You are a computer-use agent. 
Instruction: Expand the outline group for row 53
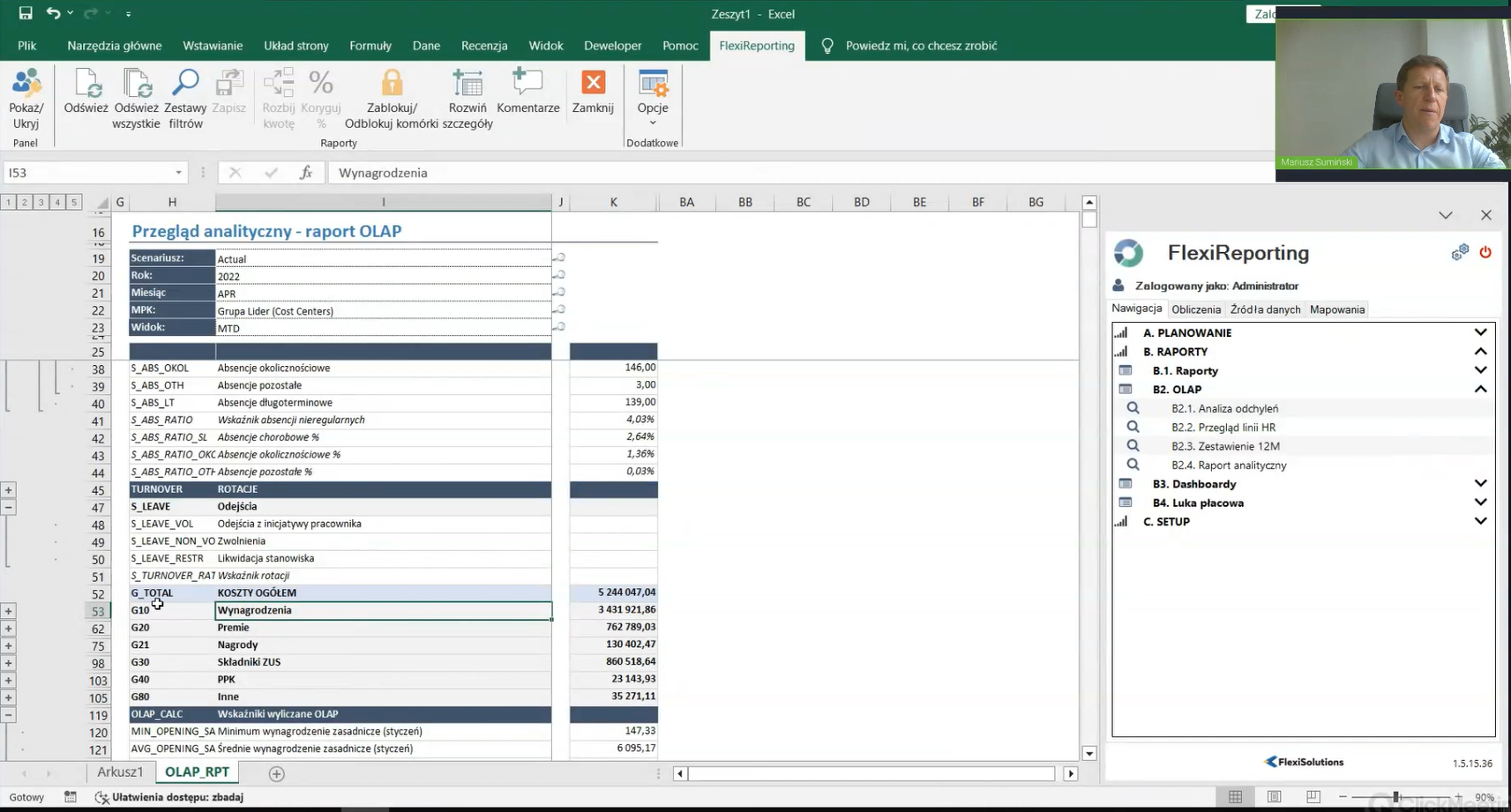(x=9, y=611)
